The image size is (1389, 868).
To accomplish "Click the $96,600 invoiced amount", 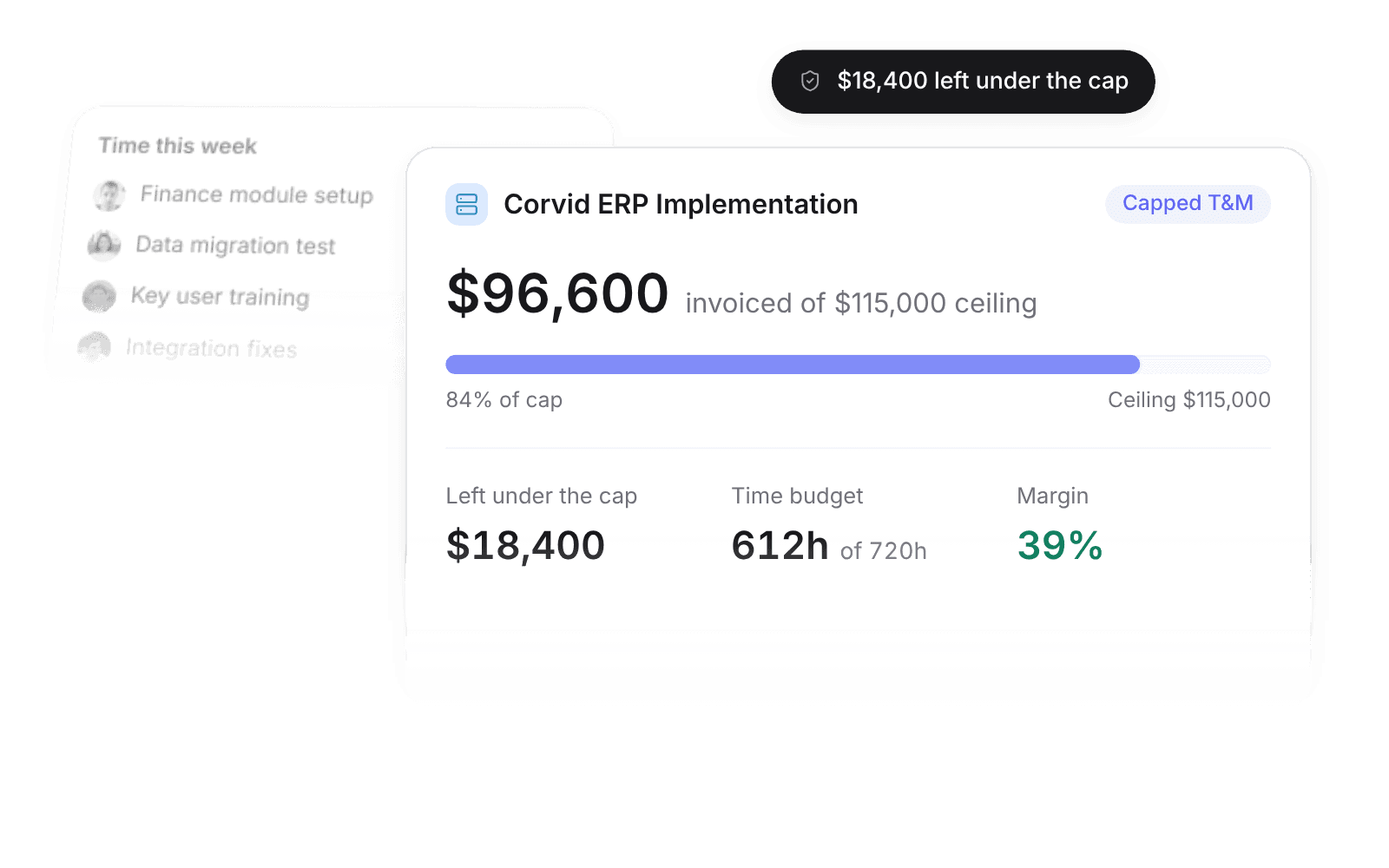I will coord(557,293).
